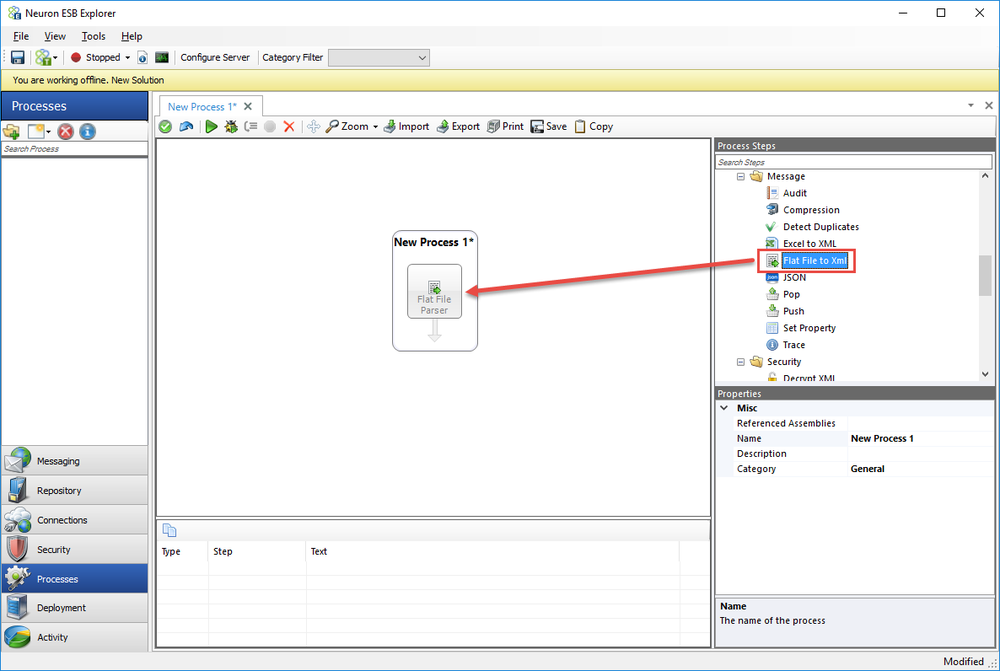
Task: Open the Deployment navigation section
Action: [75, 608]
